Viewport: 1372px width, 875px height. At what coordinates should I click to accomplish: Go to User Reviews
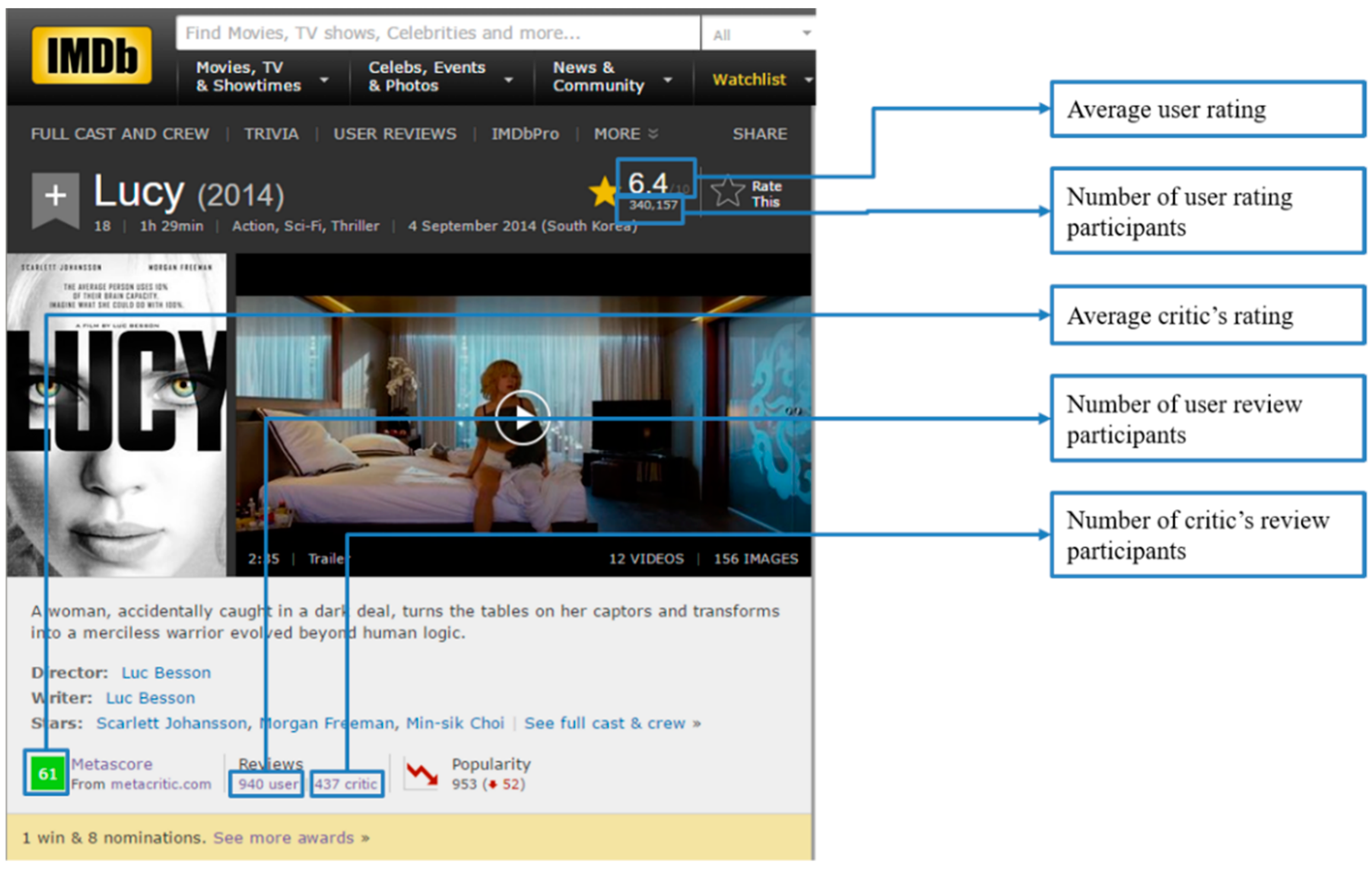[x=395, y=134]
